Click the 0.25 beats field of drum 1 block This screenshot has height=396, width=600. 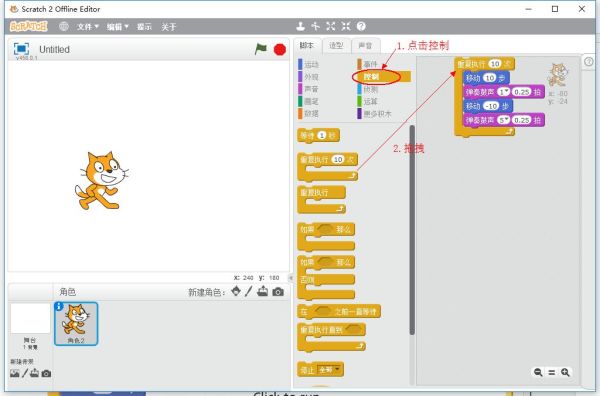pyautogui.click(x=522, y=92)
